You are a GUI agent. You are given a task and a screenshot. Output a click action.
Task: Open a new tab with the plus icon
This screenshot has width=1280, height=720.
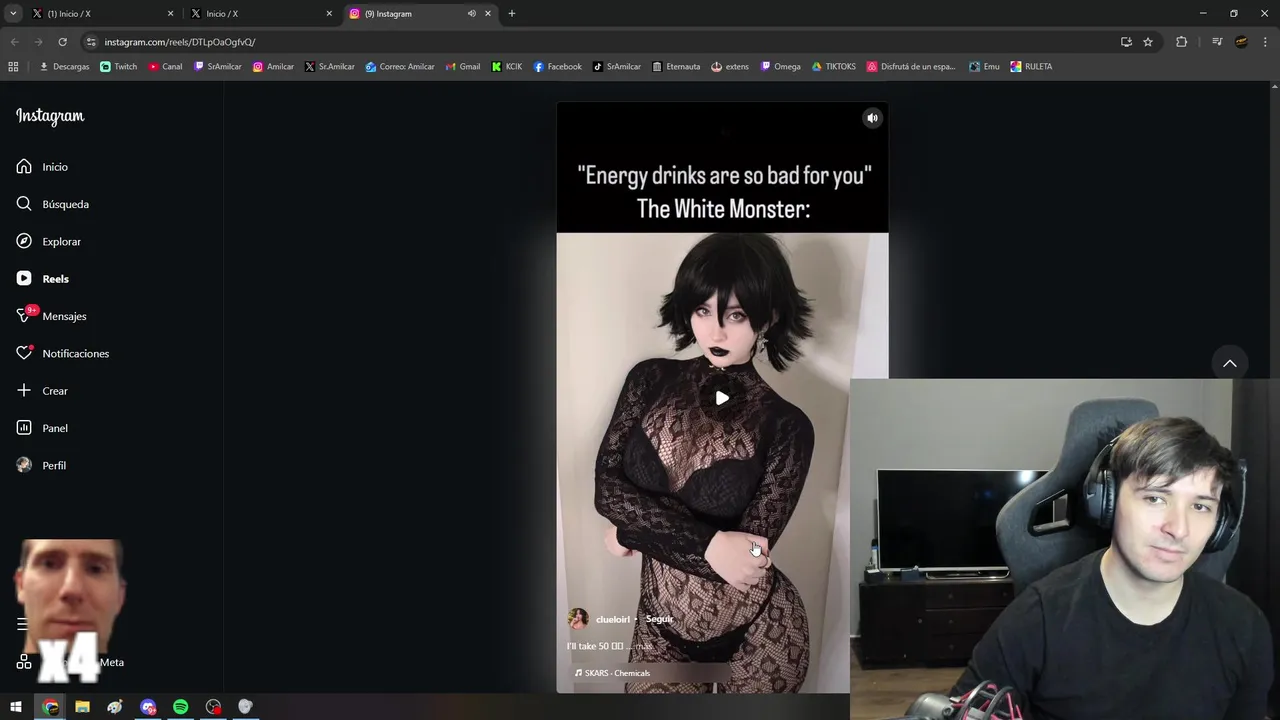tap(512, 14)
